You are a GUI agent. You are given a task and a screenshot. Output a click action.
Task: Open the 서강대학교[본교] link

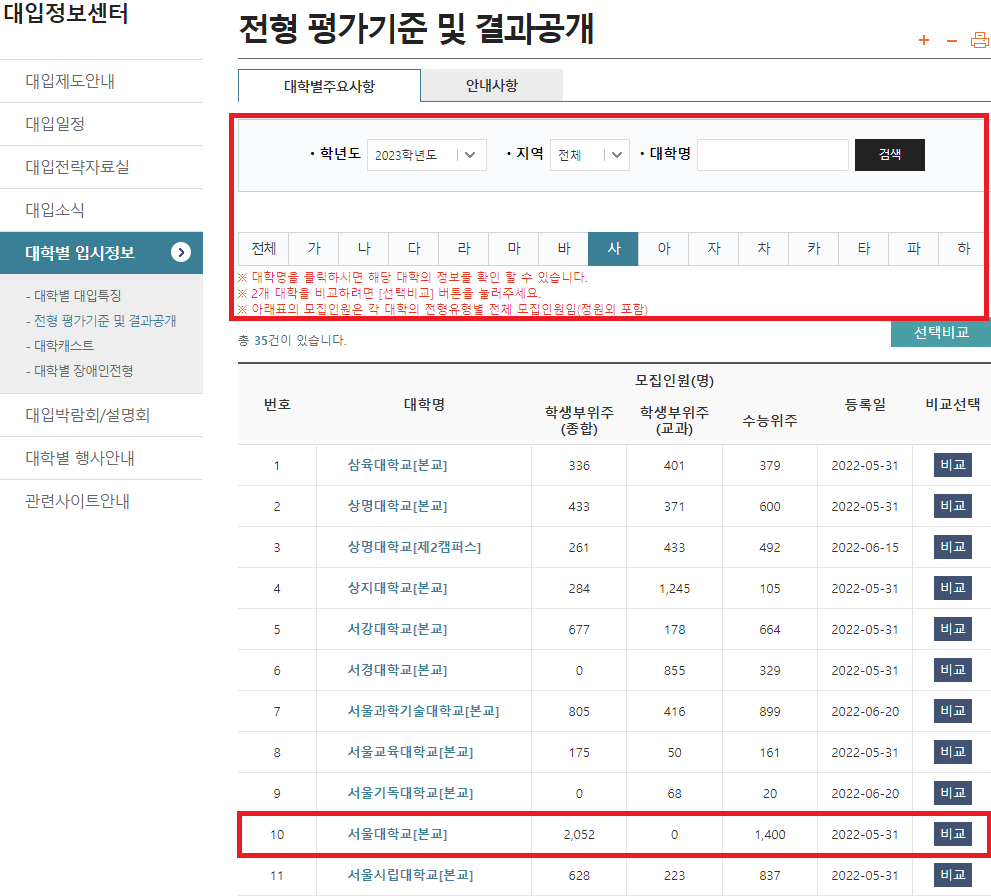click(398, 629)
